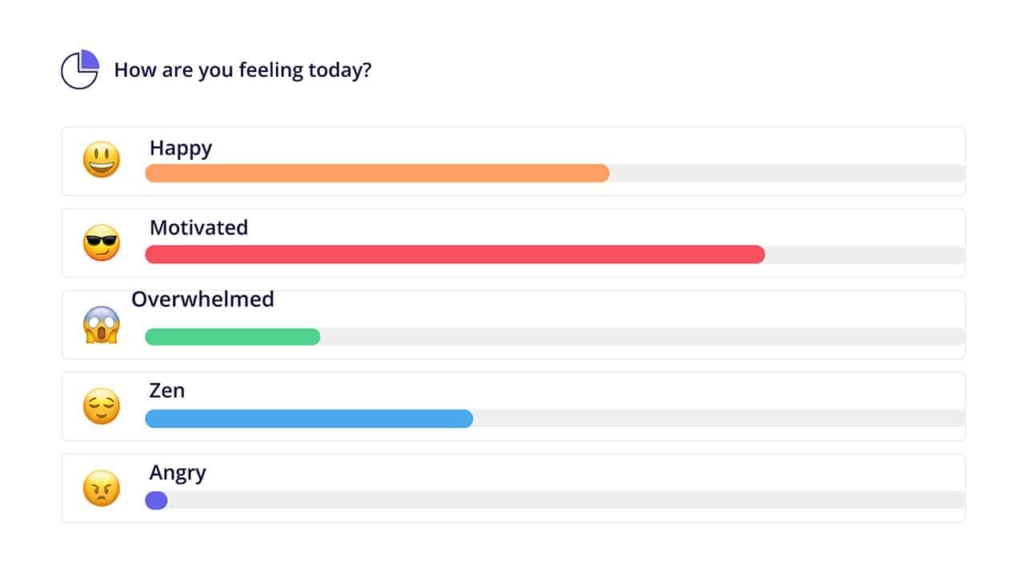Click the gray unfilled part of Overwhelmed bar

point(642,337)
